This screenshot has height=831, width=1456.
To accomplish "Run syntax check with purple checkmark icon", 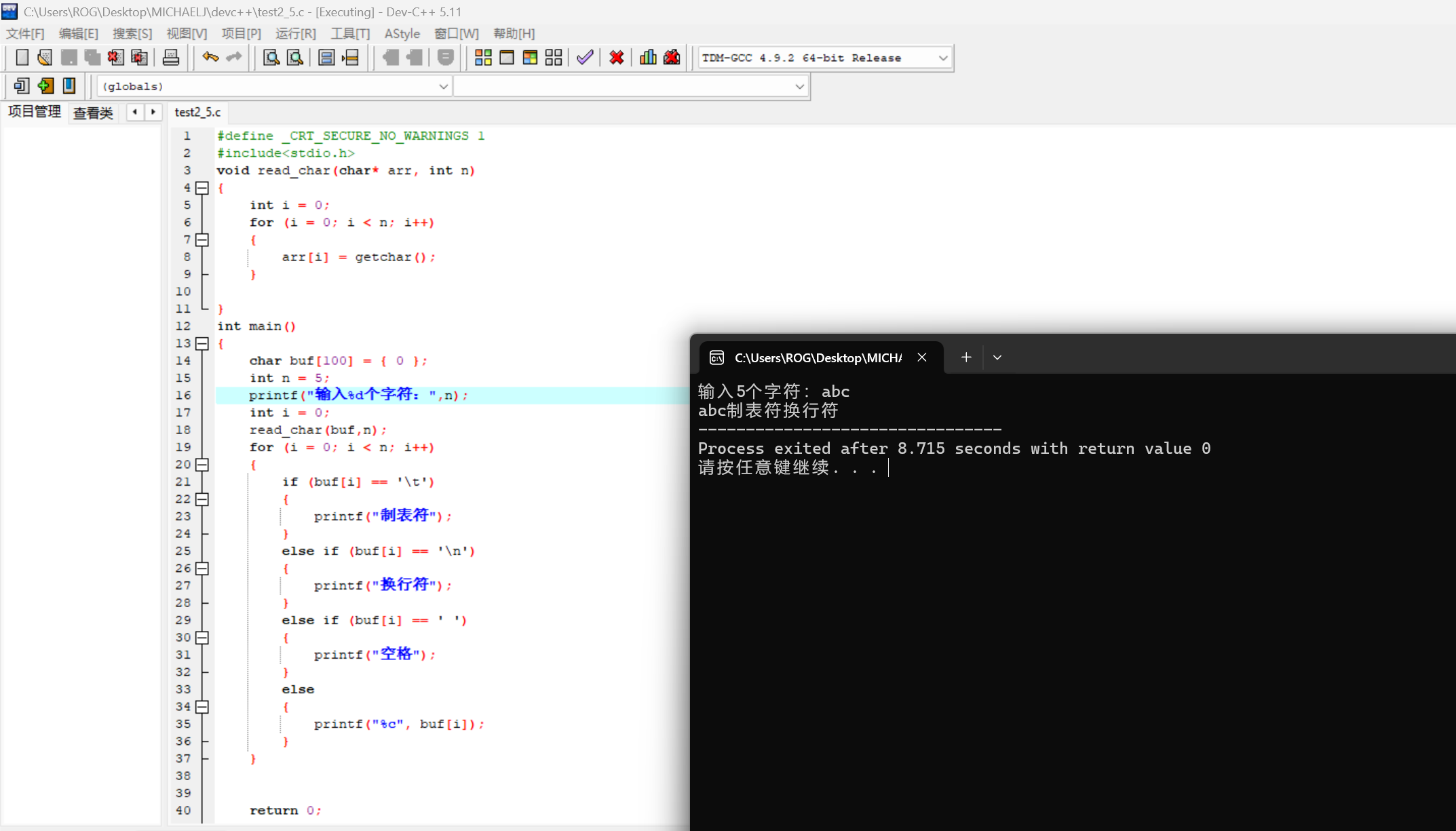I will tap(585, 58).
